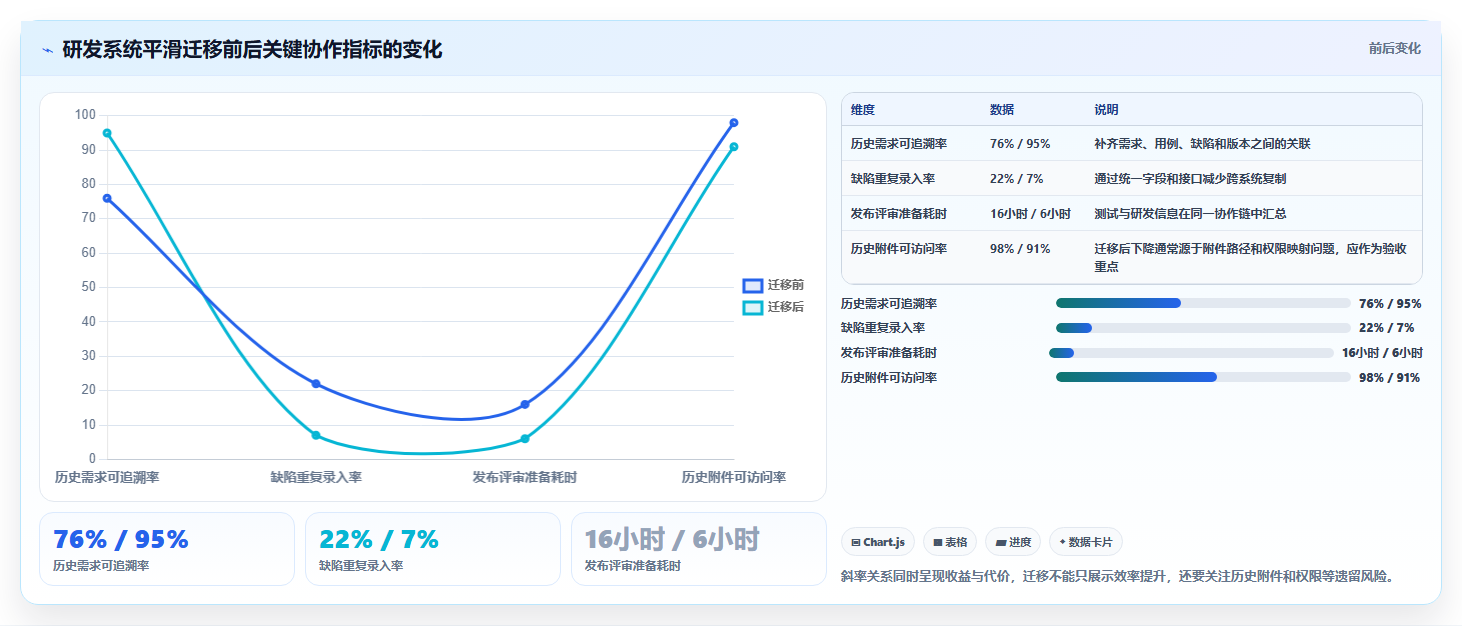Image resolution: width=1462 pixels, height=626 pixels.
Task: Click the 迁移后 data point at 95
Action: [x=107, y=133]
